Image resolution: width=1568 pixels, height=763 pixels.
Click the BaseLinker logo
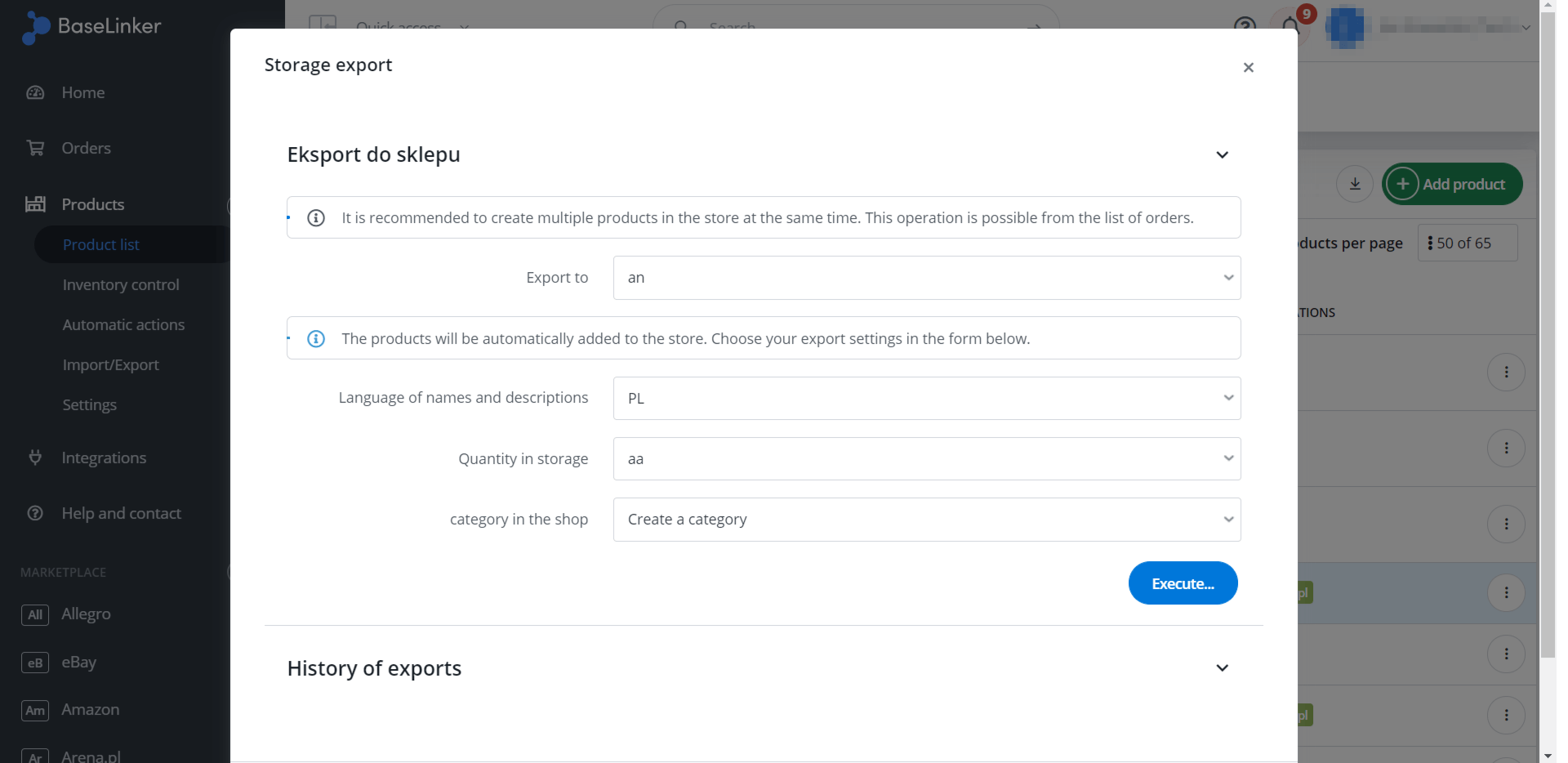click(x=91, y=27)
